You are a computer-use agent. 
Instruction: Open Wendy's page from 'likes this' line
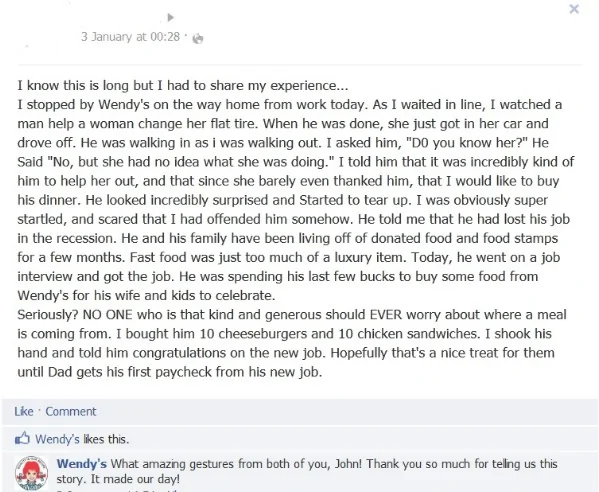57,439
